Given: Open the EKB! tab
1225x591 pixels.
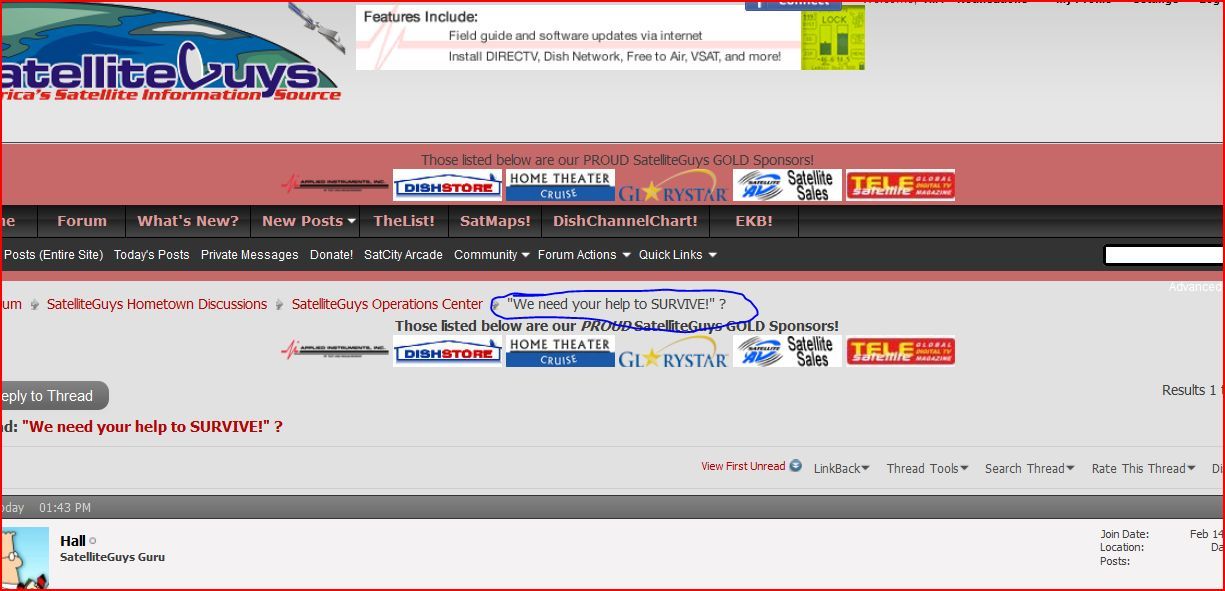Looking at the screenshot, I should 754,221.
